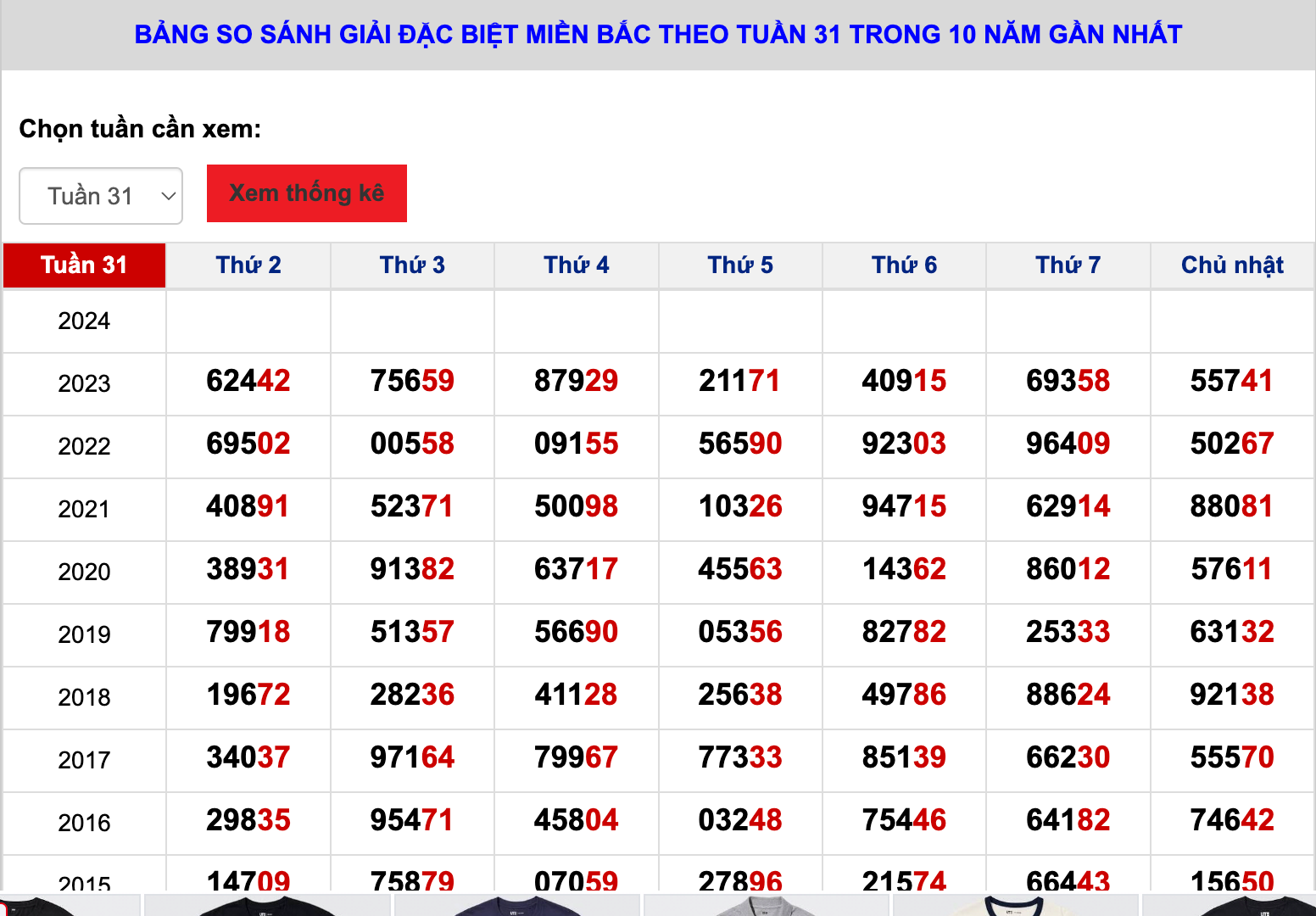The height and width of the screenshot is (916, 1316).
Task: Click result 40915 in the 2023 row
Action: pos(904,381)
